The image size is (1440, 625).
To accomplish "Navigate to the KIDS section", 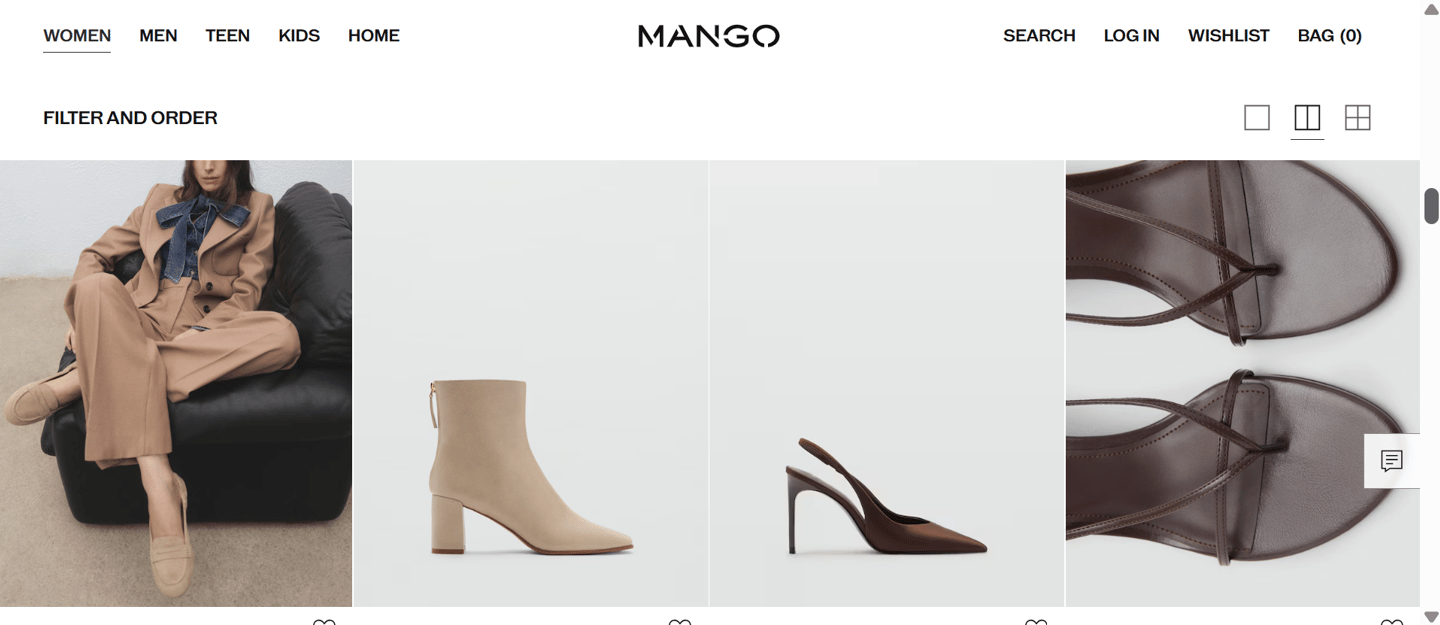I will pyautogui.click(x=299, y=36).
